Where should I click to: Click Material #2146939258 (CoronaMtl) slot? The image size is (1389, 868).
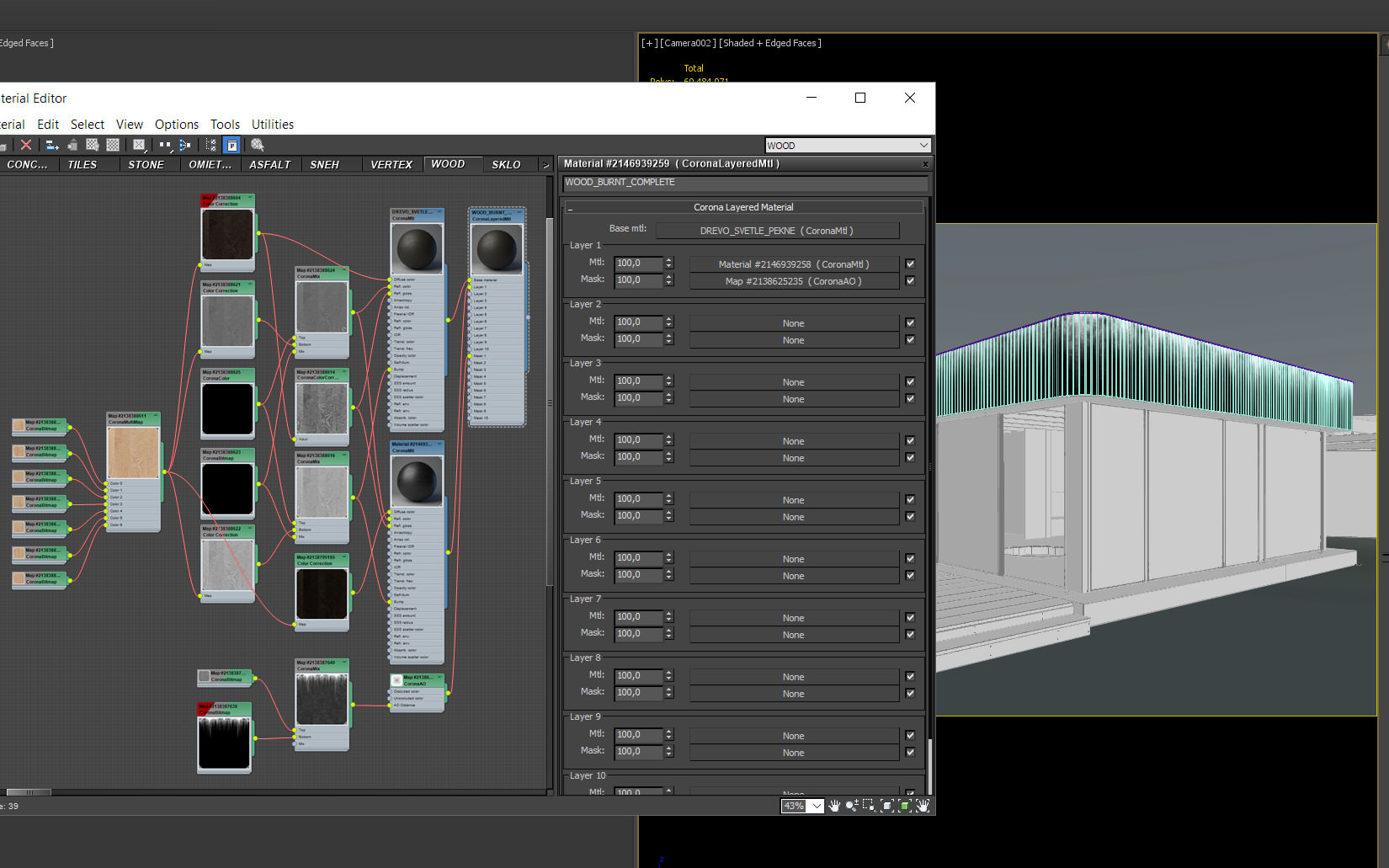pos(794,264)
